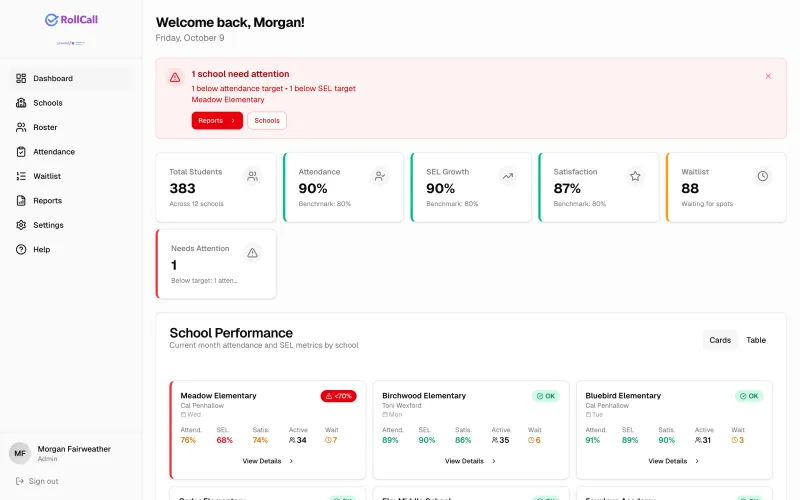Click Meadow Elementary active students icon
Viewport: 800px width, 500px height.
(x=292, y=440)
